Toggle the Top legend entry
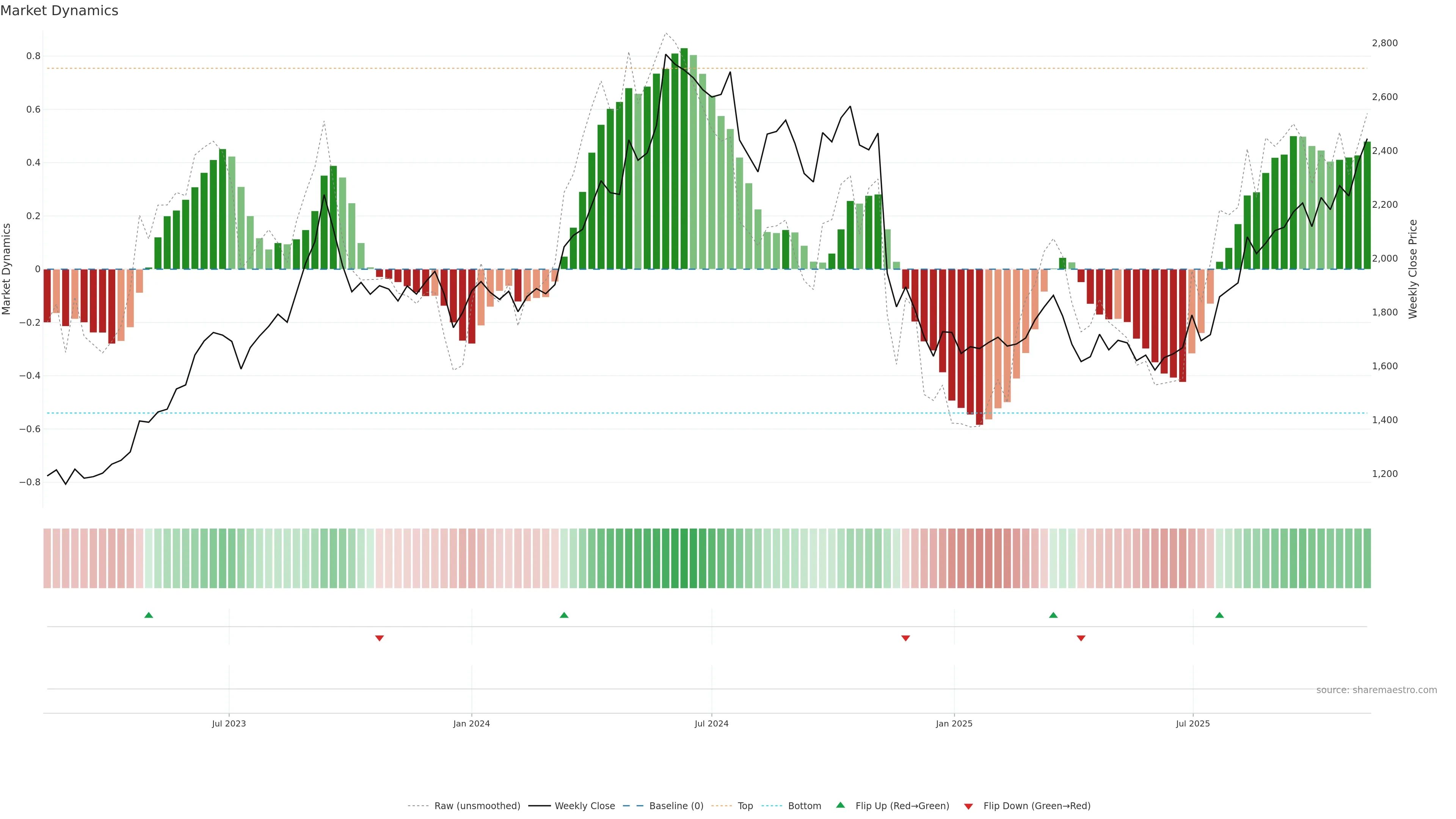Viewport: 1456px width, 819px height. click(745, 806)
